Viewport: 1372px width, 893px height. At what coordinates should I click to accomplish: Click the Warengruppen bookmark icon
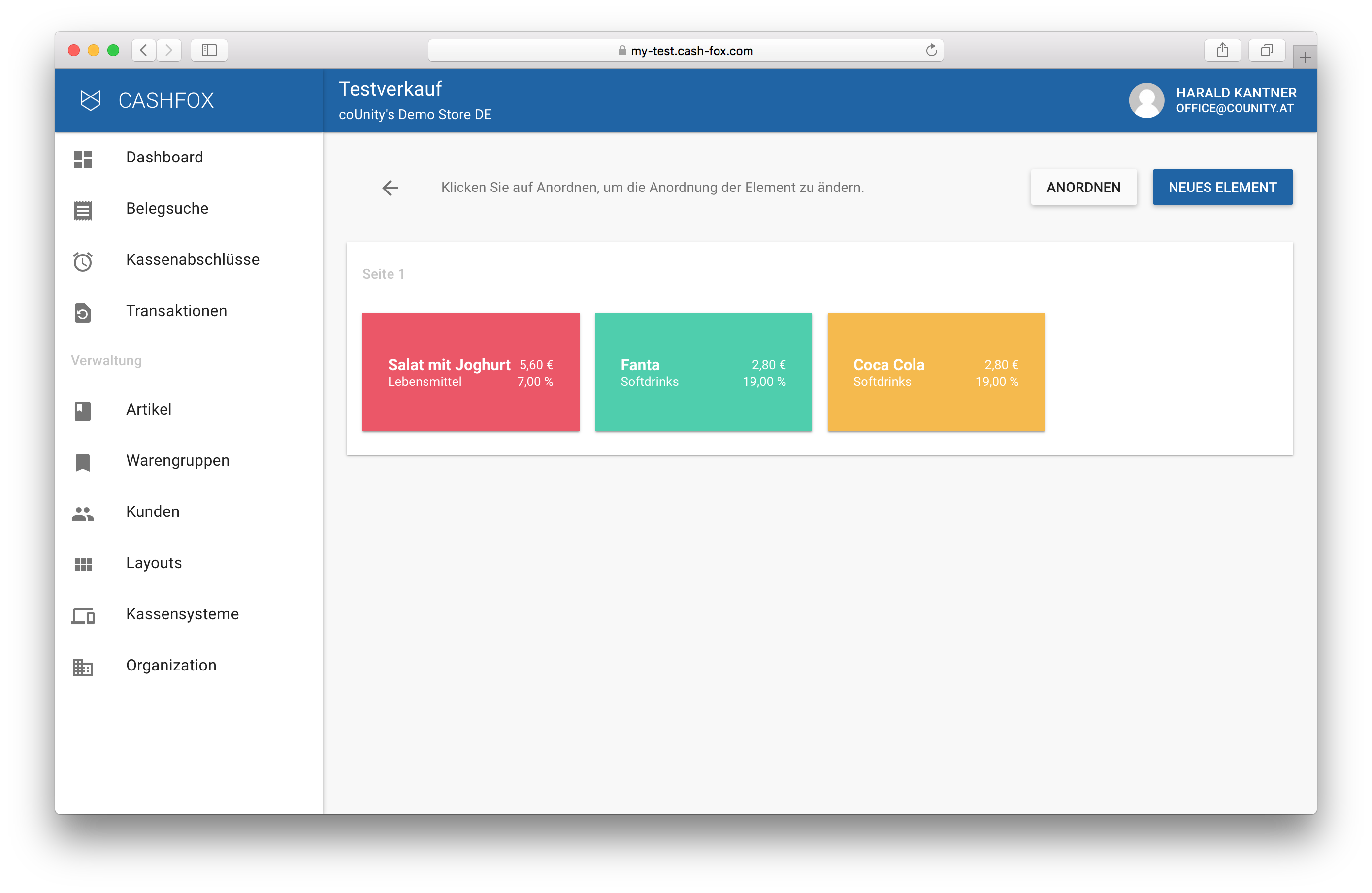click(x=82, y=462)
